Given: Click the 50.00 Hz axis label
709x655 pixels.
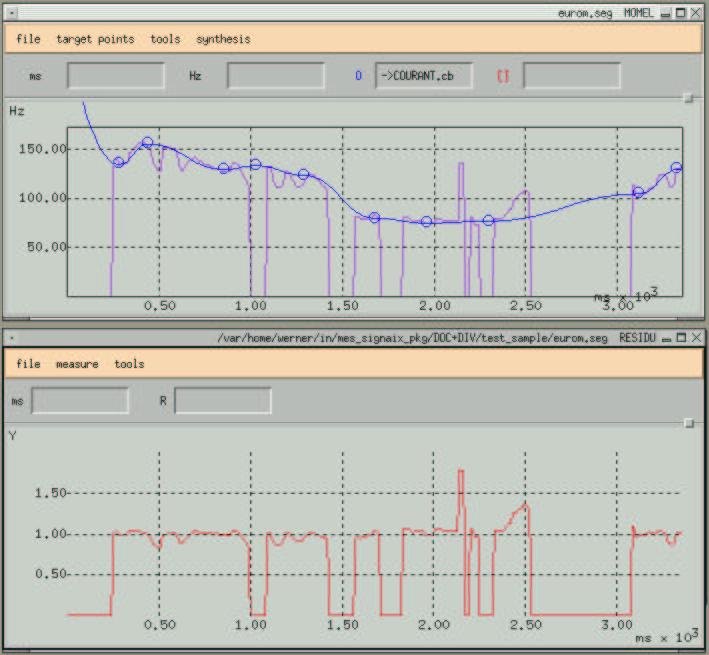Looking at the screenshot, I should click(47, 247).
